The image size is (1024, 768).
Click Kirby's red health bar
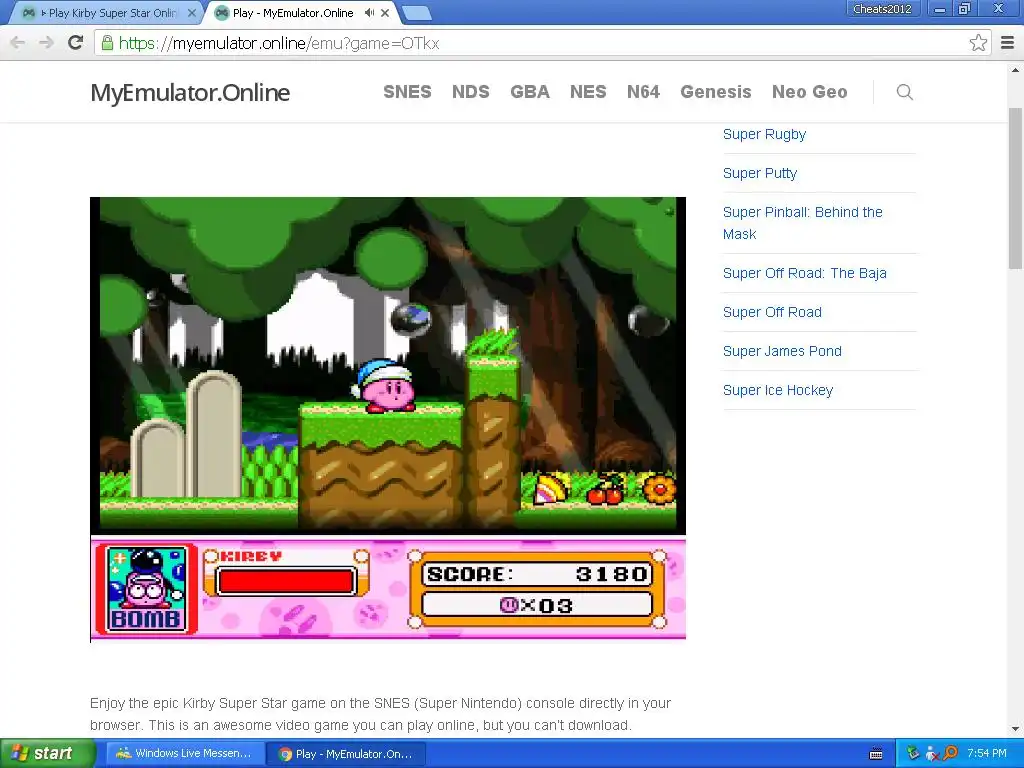287,581
